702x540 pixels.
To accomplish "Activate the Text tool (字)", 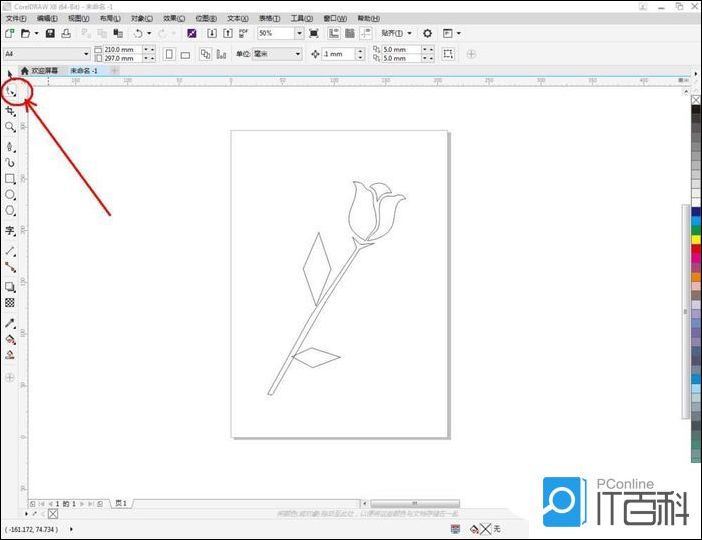I will pos(11,230).
